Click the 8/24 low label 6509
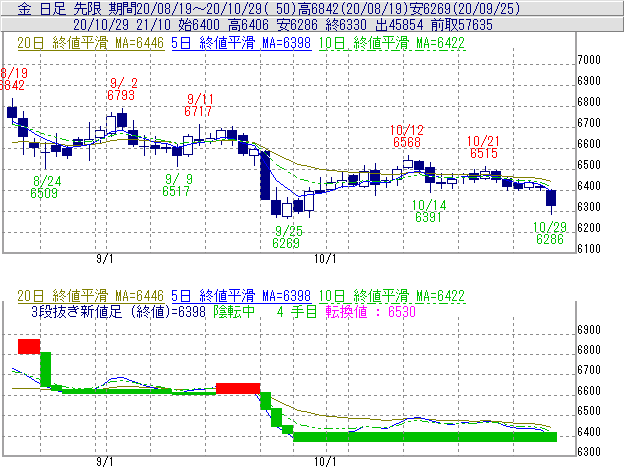The height and width of the screenshot is (473, 624). (x=44, y=193)
